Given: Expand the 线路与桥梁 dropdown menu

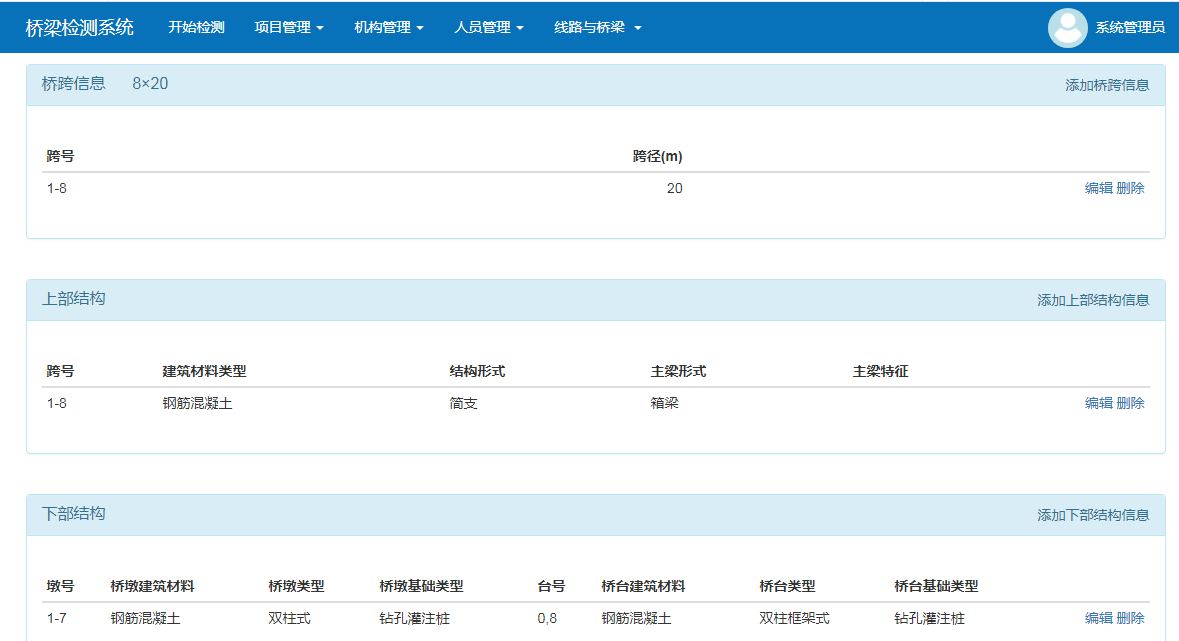Looking at the screenshot, I should tap(597, 28).
